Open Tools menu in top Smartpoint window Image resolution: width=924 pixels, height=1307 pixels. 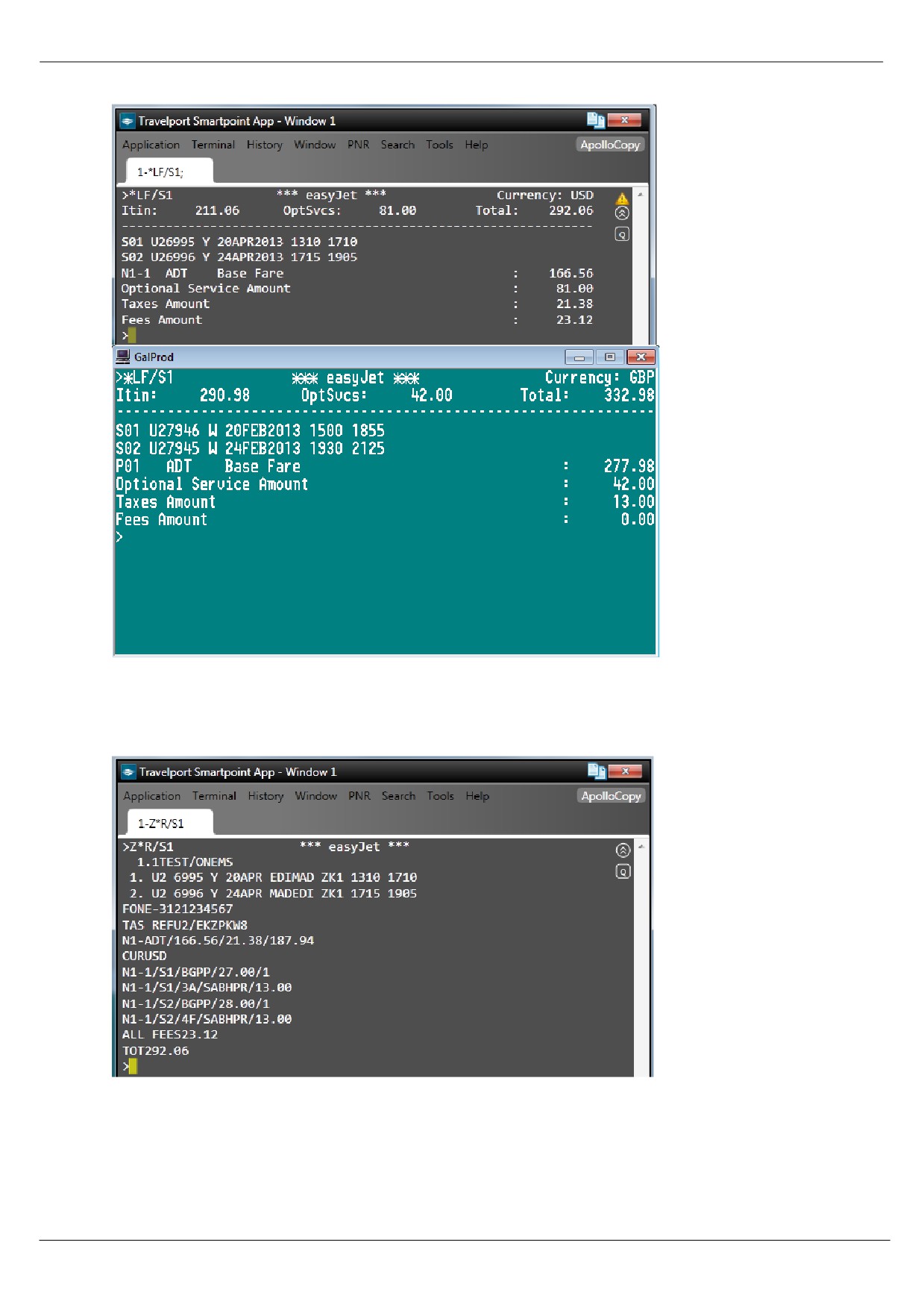(x=439, y=145)
